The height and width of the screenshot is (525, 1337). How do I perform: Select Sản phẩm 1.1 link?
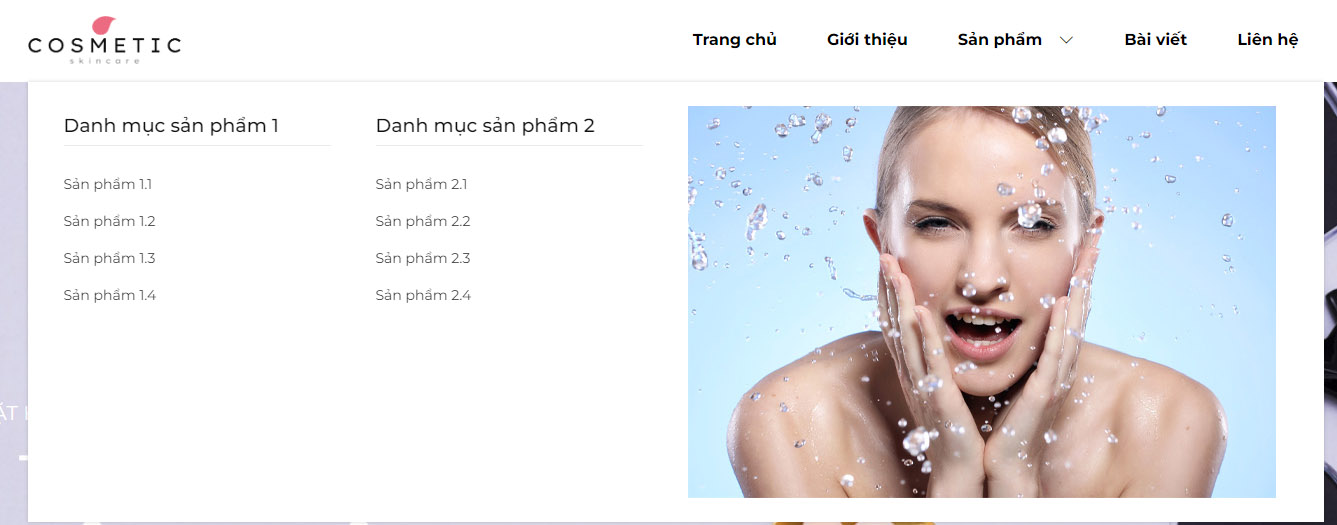108,184
